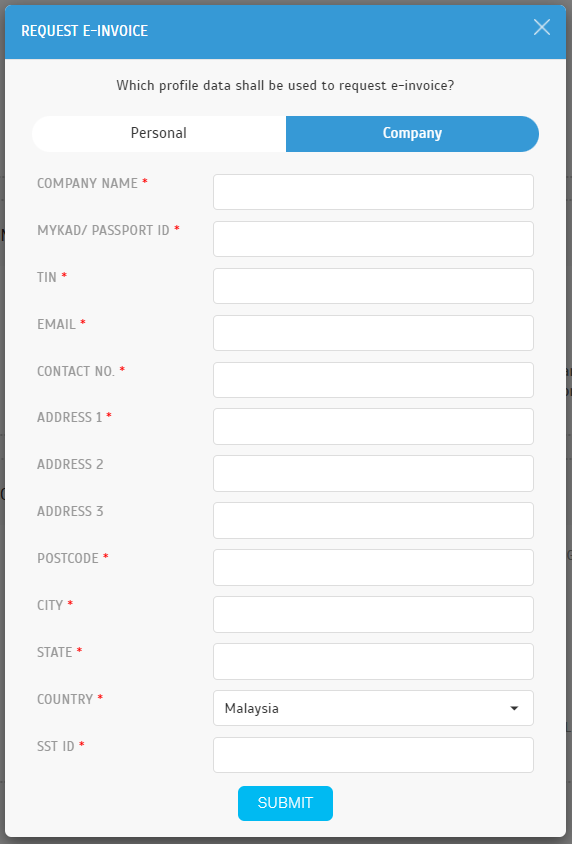Click the Address 2 input box
This screenshot has width=572, height=844.
click(373, 473)
